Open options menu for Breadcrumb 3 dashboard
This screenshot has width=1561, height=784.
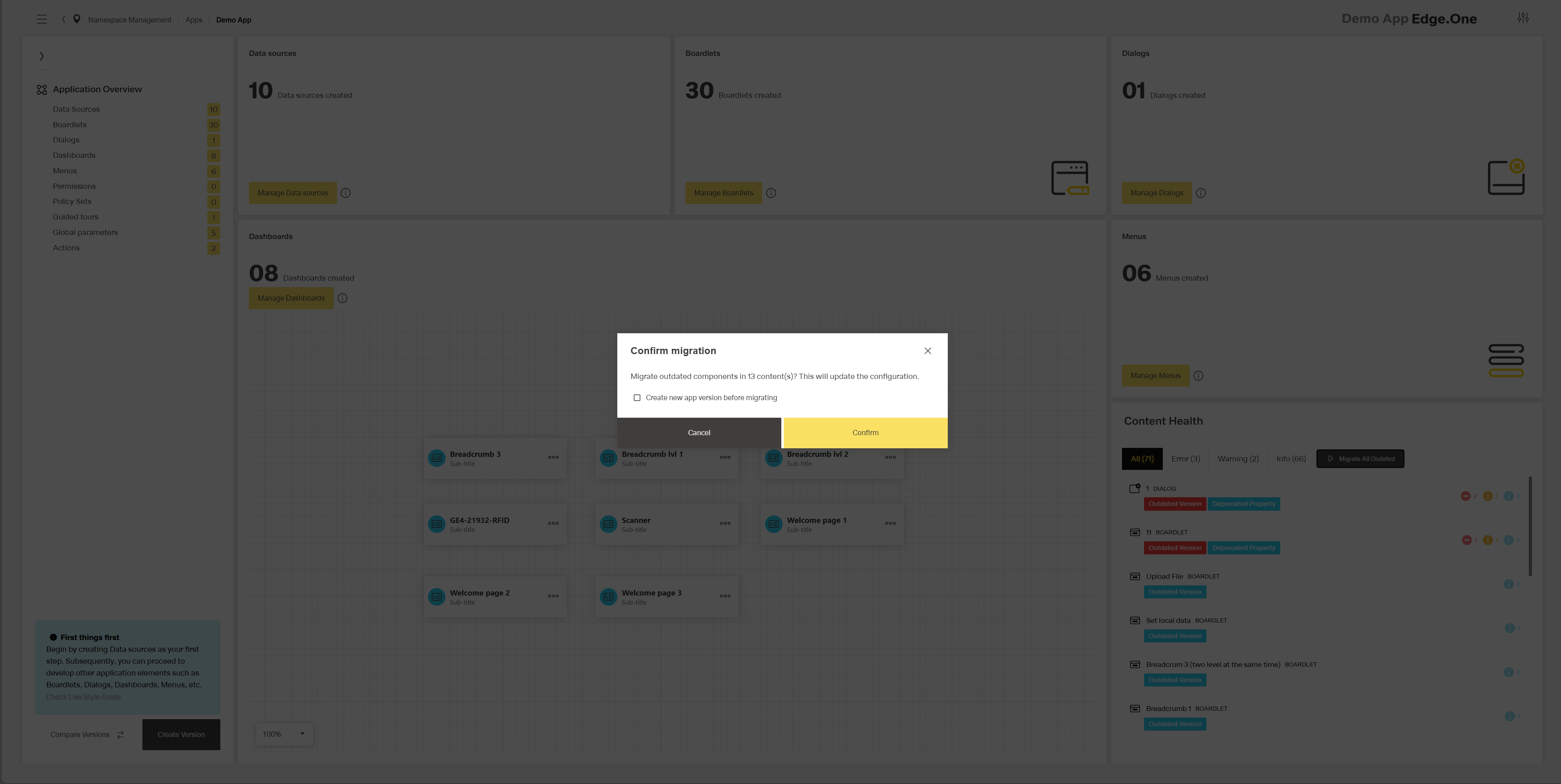[x=553, y=457]
